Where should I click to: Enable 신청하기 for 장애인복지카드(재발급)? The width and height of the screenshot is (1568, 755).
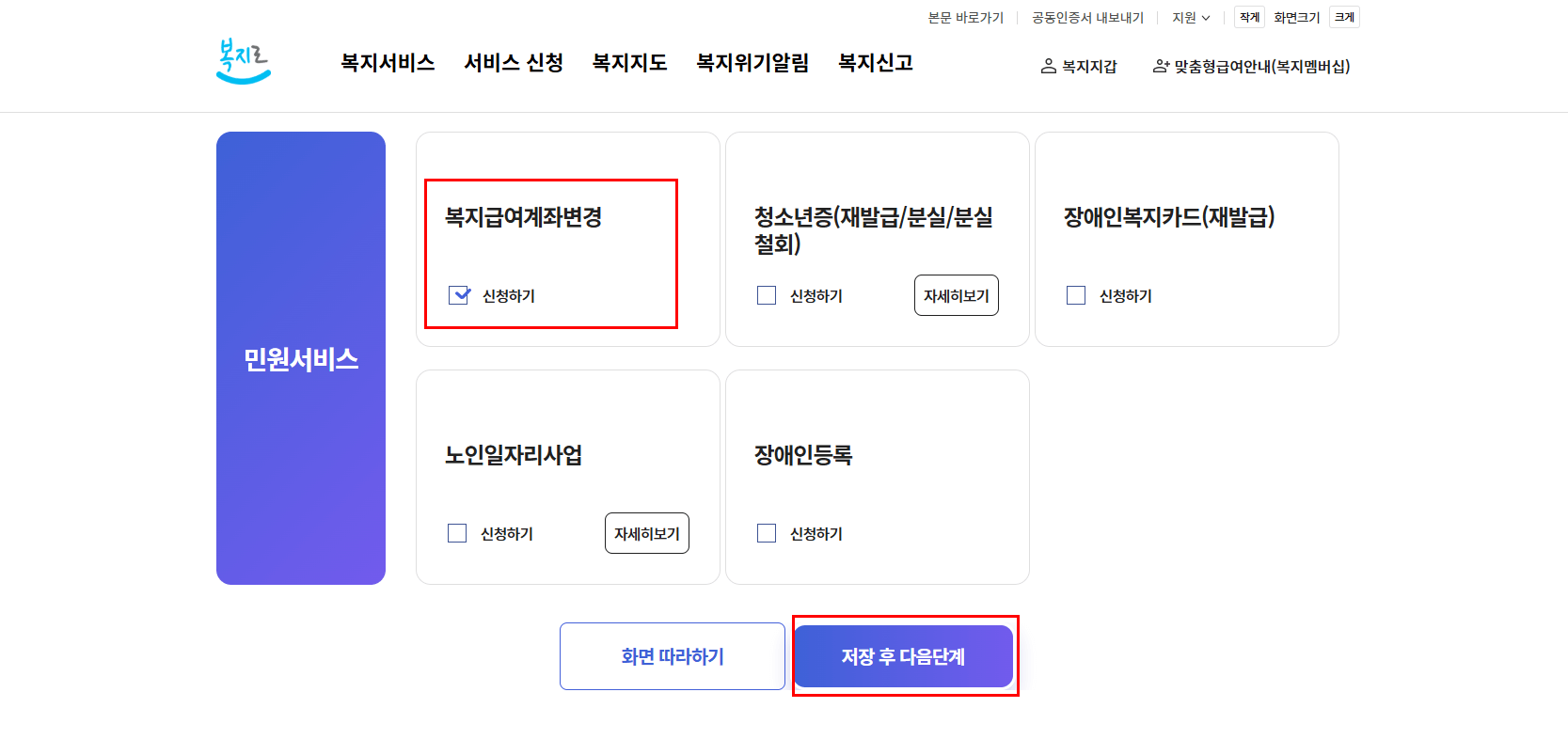pos(1076,295)
